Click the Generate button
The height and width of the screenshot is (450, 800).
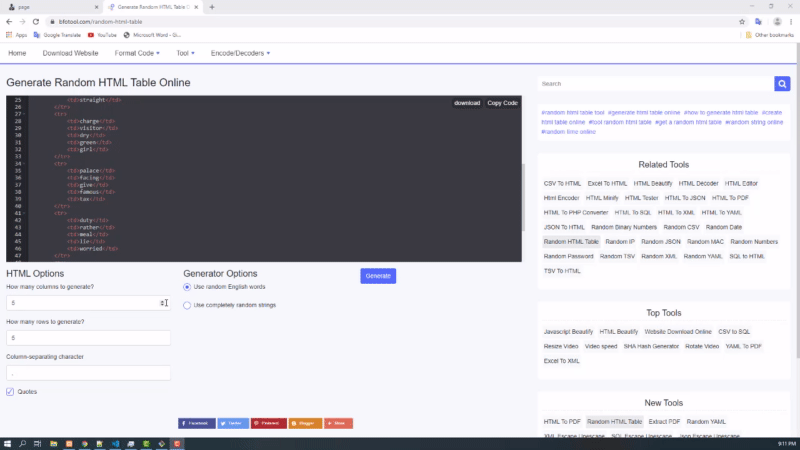(x=378, y=276)
